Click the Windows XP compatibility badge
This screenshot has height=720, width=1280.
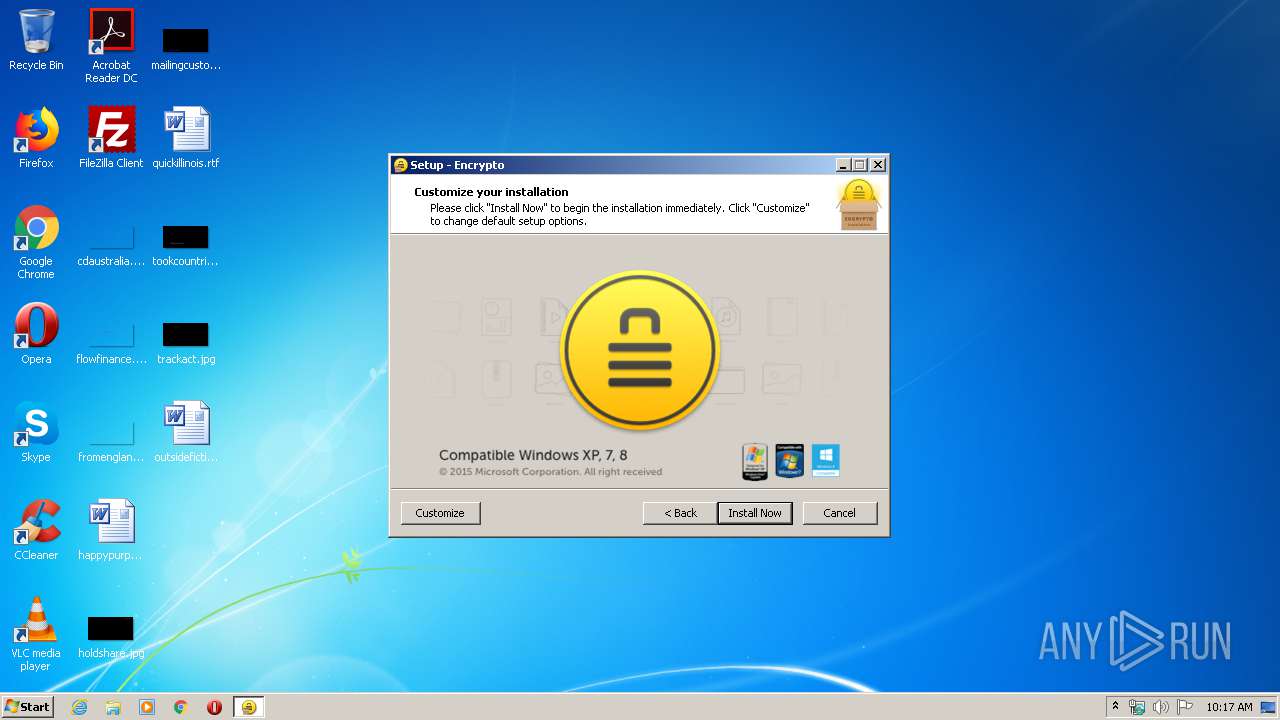click(755, 461)
